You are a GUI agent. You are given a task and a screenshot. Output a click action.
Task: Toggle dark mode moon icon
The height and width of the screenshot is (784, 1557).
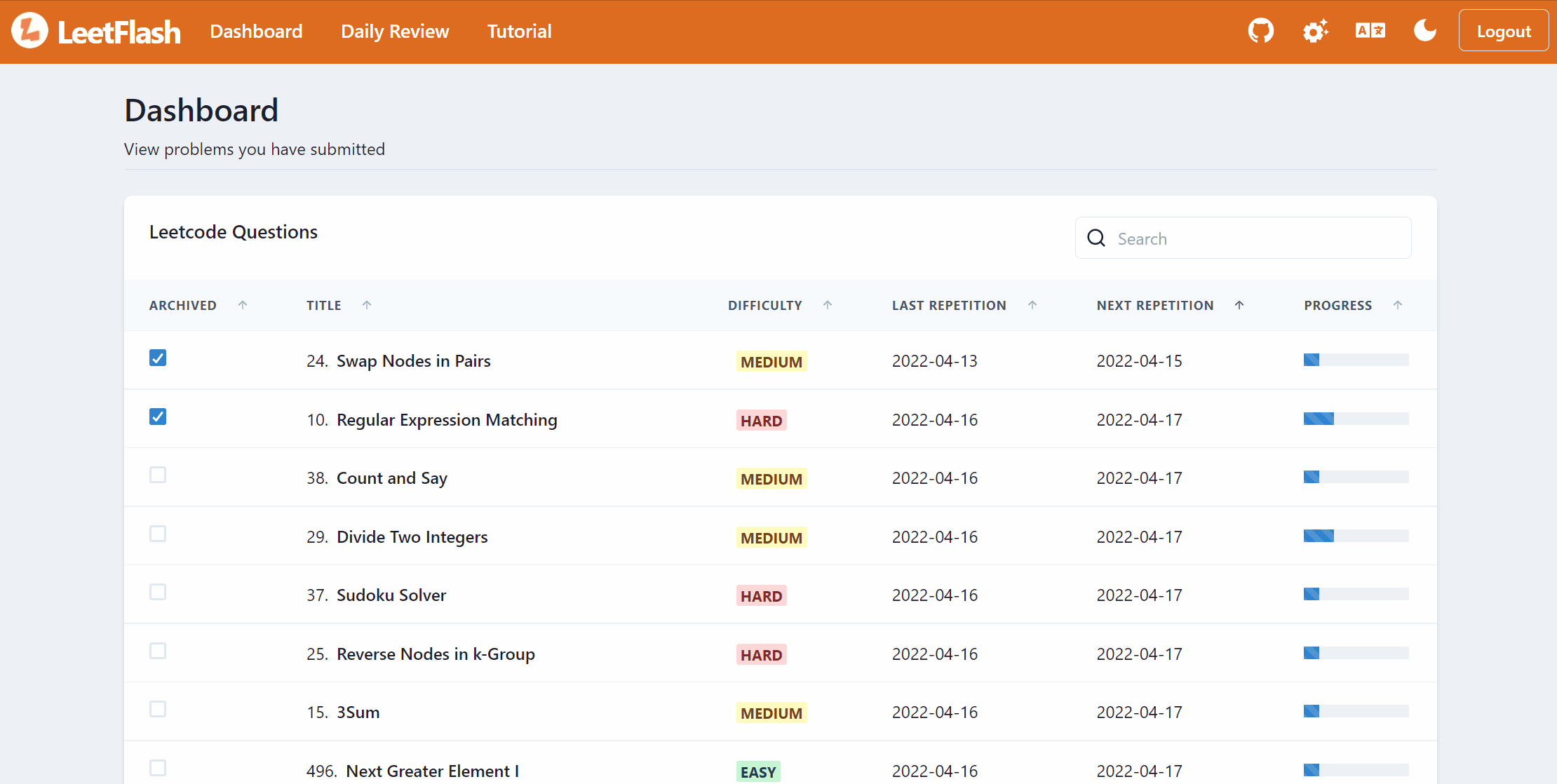pyautogui.click(x=1424, y=31)
